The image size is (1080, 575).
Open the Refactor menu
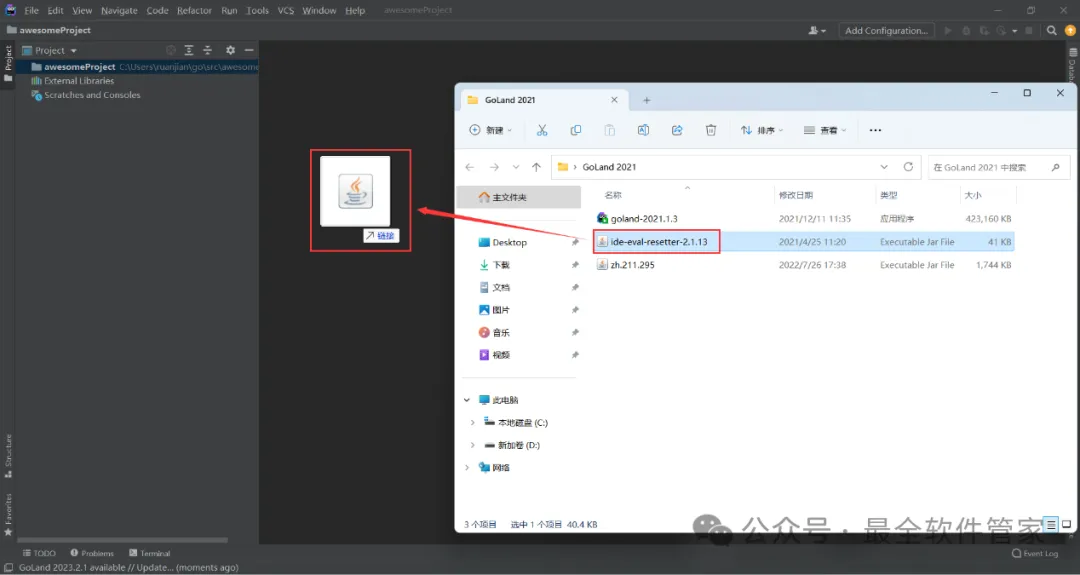click(x=194, y=10)
